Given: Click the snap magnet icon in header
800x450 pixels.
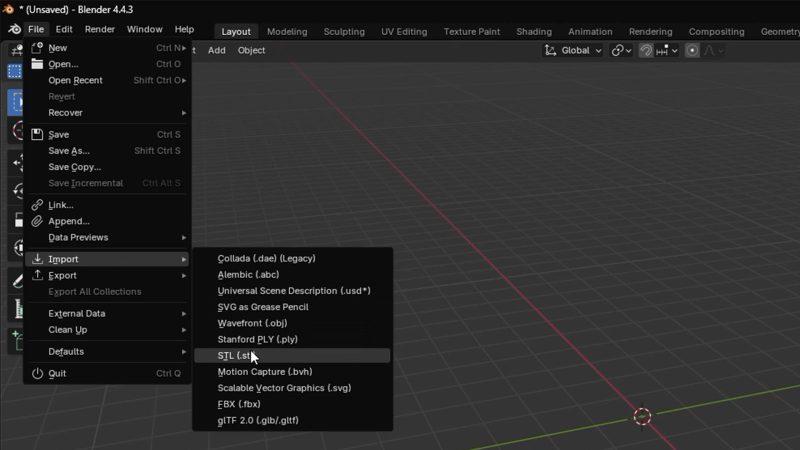Looking at the screenshot, I should [x=647, y=50].
